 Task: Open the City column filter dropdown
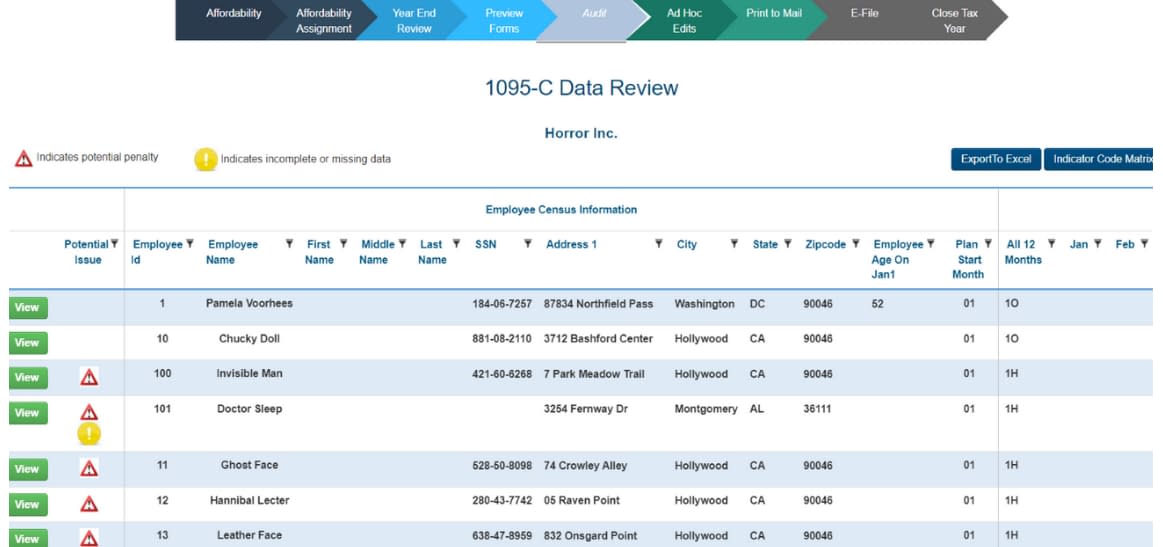click(x=734, y=244)
